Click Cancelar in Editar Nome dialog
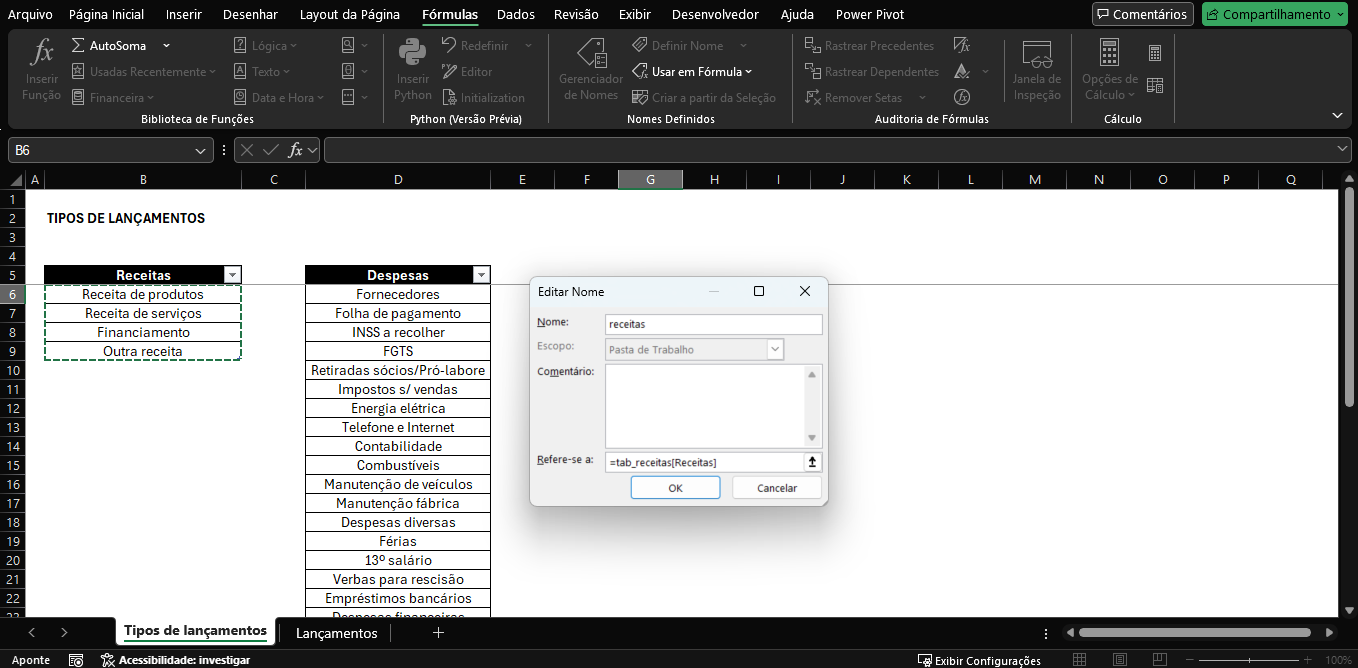The height and width of the screenshot is (668, 1358). point(777,488)
